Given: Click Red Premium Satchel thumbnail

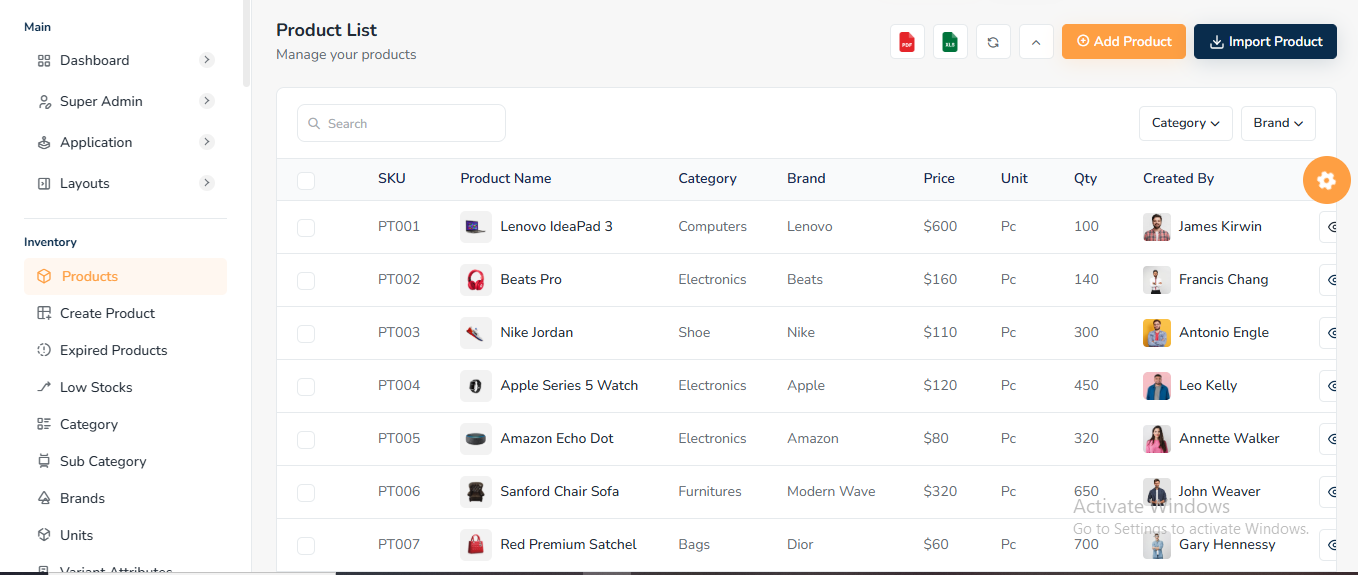Looking at the screenshot, I should pos(476,545).
